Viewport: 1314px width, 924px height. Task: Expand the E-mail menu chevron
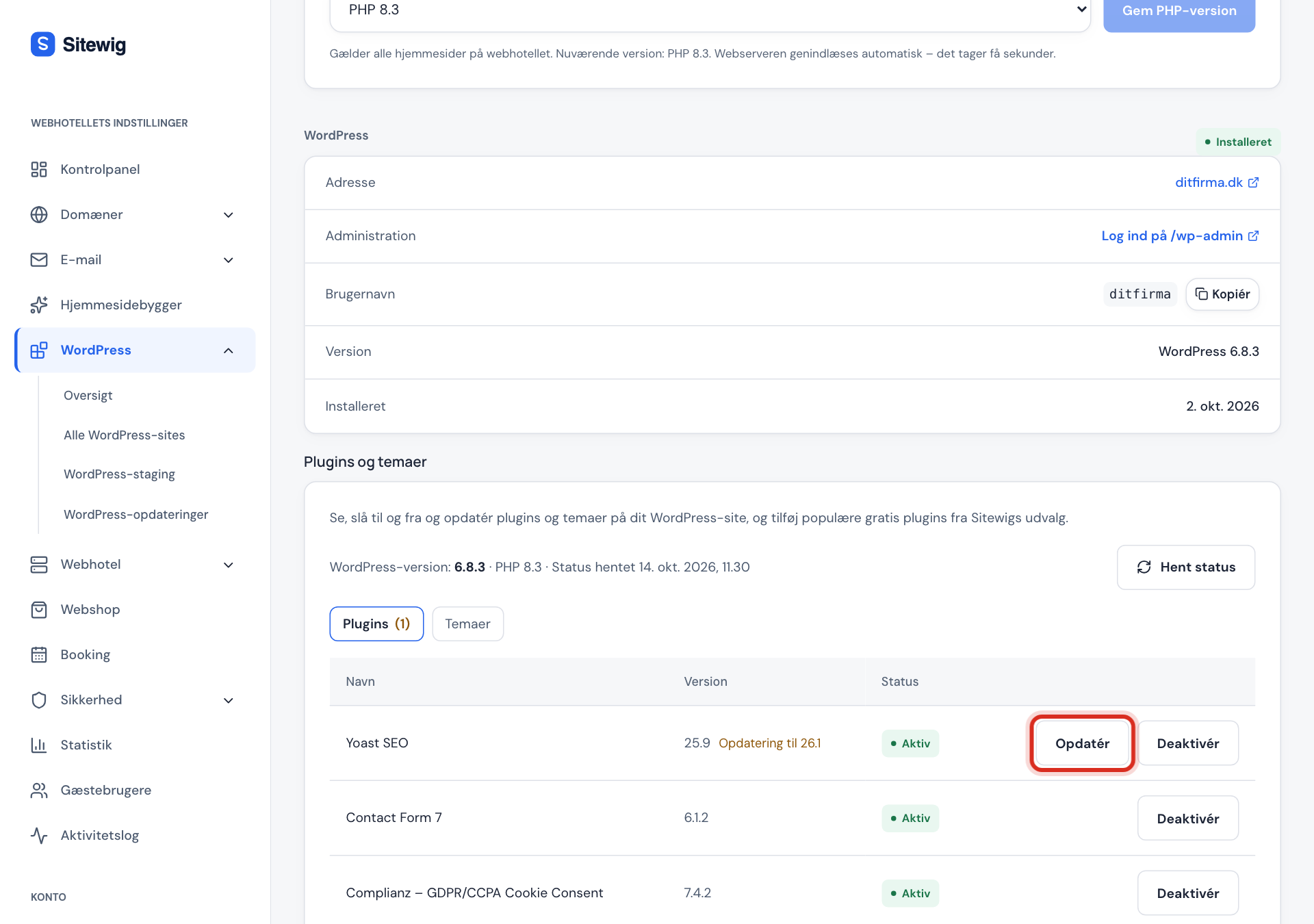pyautogui.click(x=229, y=260)
